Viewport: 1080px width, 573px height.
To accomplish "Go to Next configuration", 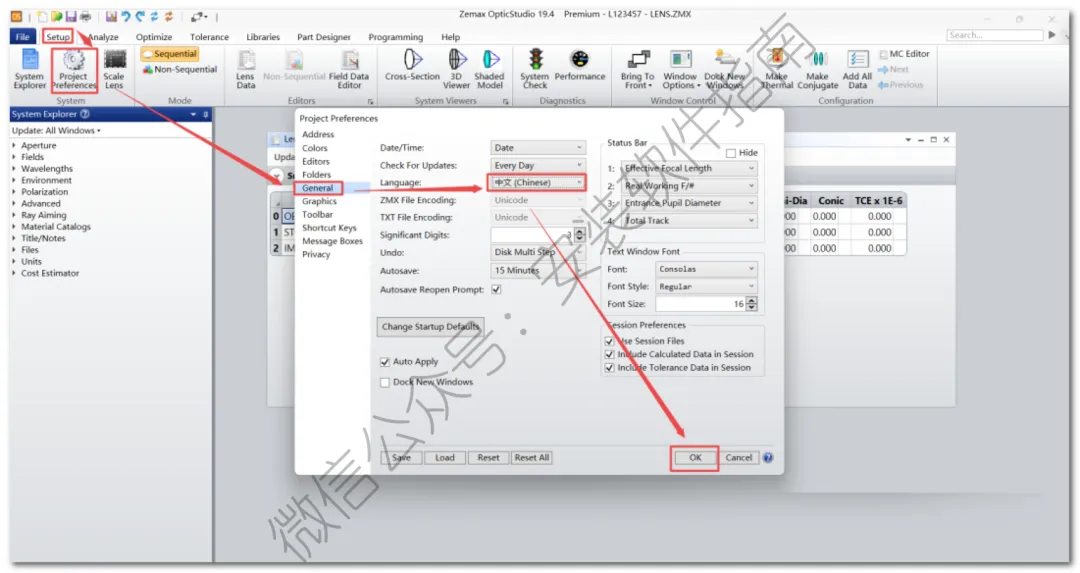I will tap(893, 70).
